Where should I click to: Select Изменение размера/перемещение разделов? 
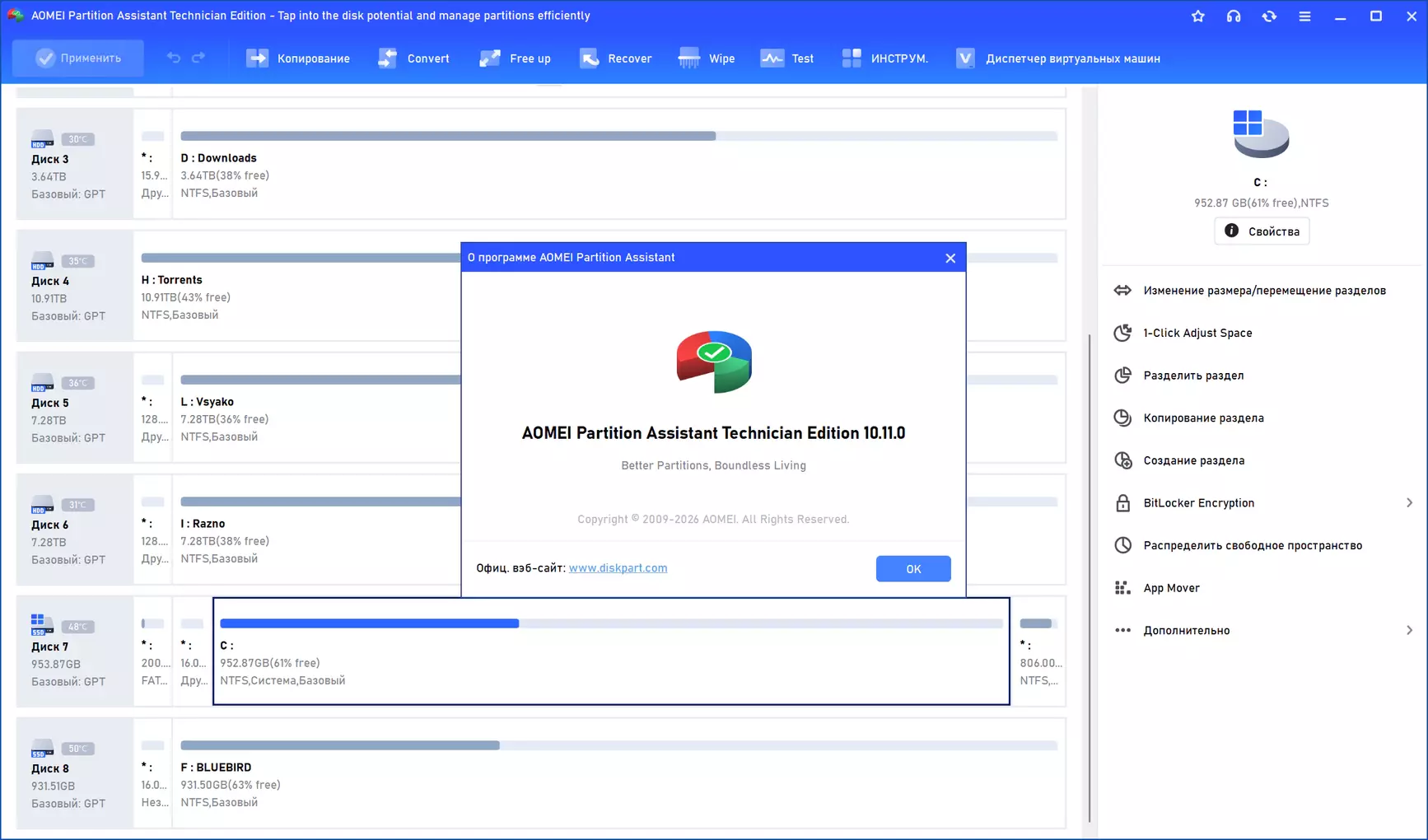pos(1264,291)
